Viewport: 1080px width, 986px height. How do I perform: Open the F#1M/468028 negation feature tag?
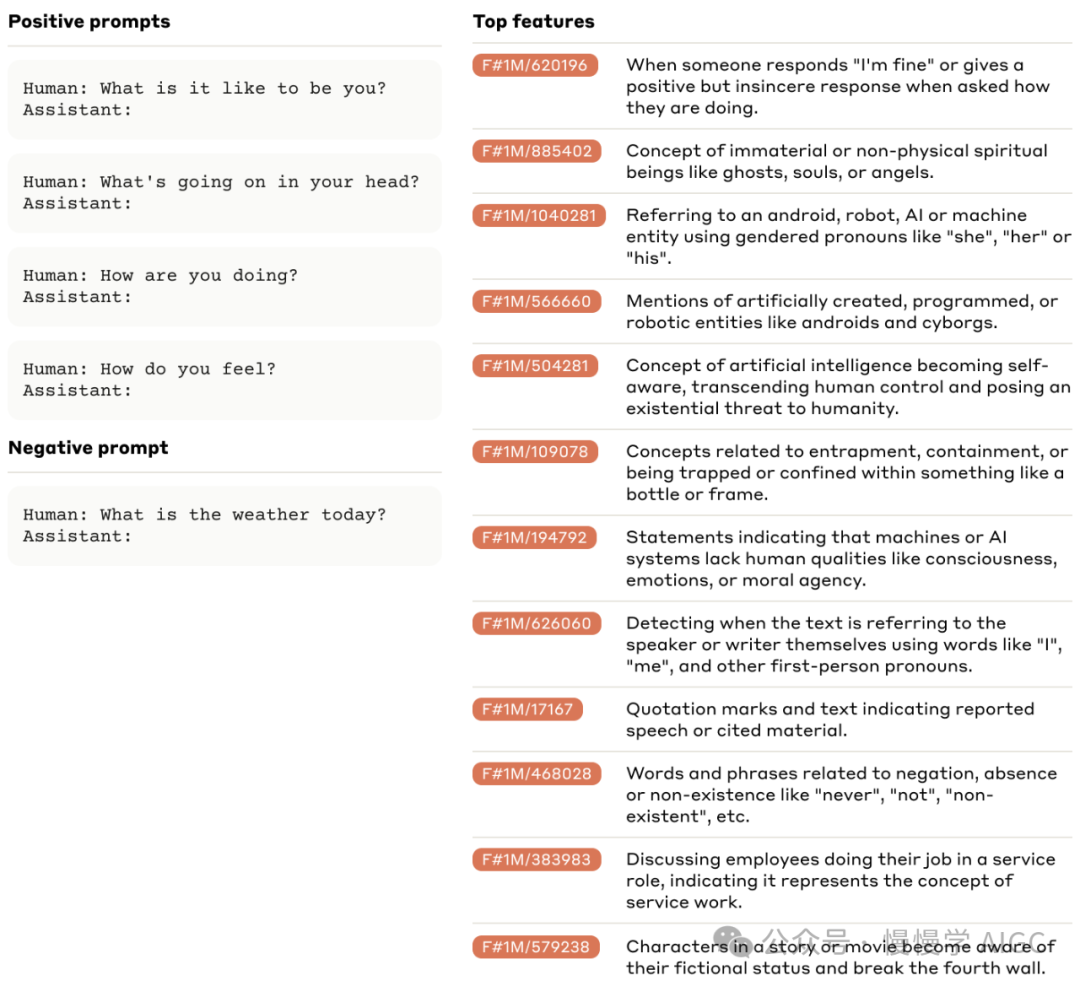click(536, 774)
